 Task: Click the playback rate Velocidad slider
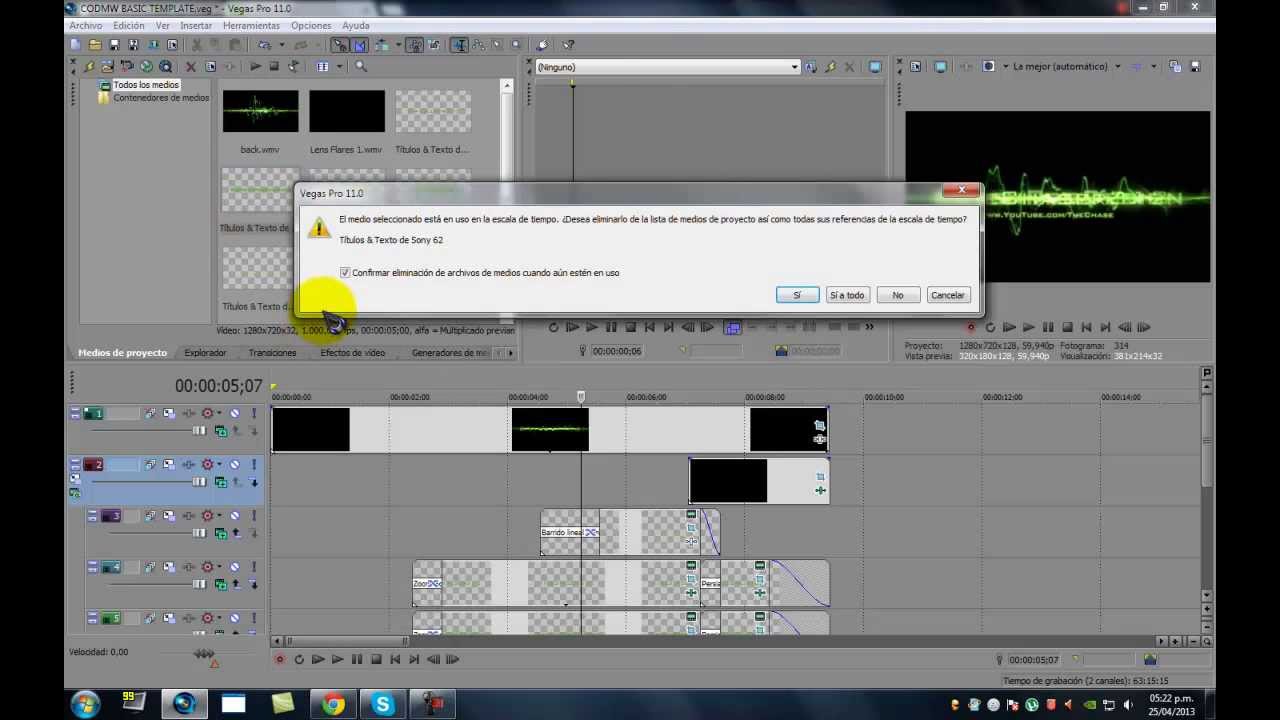[x=204, y=653]
